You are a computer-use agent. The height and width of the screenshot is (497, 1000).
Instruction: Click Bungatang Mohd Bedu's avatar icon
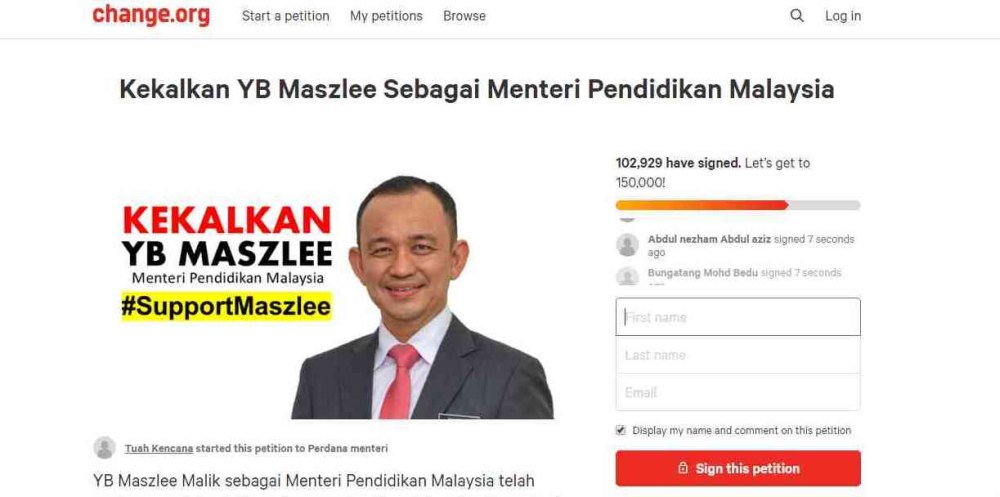pos(628,276)
